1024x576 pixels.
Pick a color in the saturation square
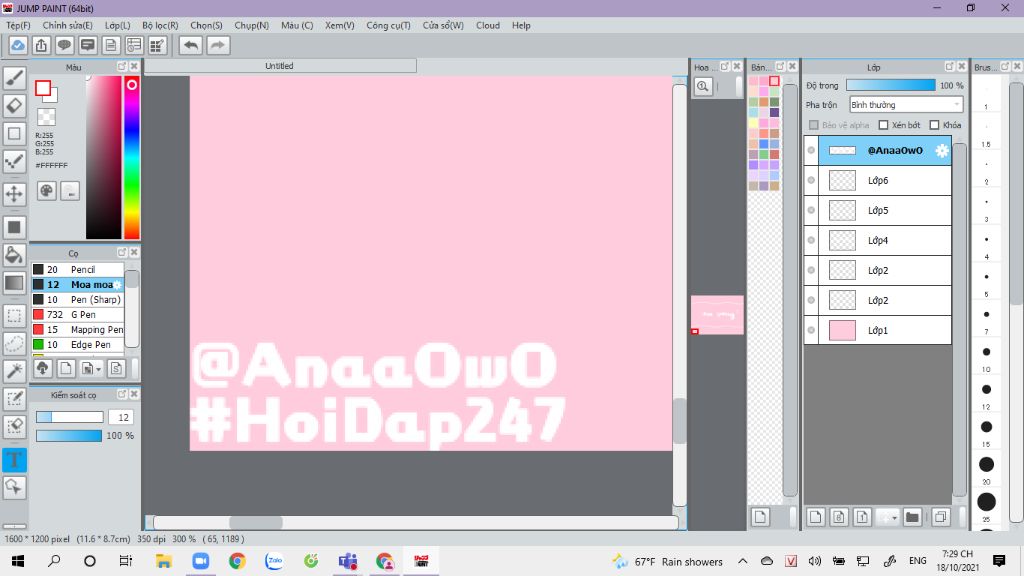coord(103,157)
